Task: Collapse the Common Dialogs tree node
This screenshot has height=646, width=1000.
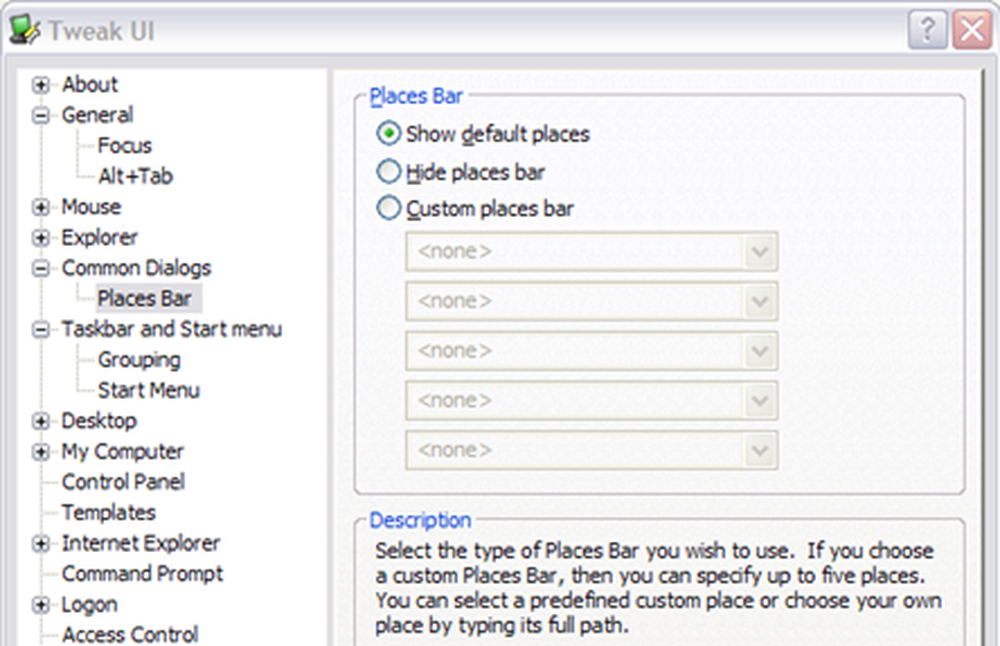Action: point(41,268)
